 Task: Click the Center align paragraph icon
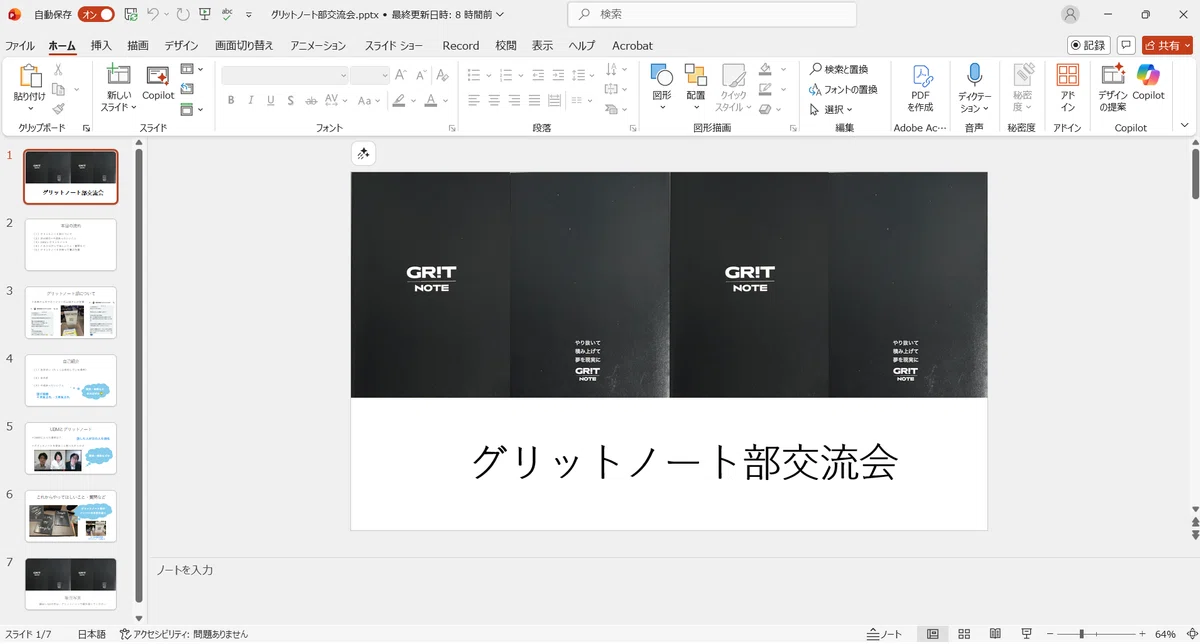tap(495, 100)
